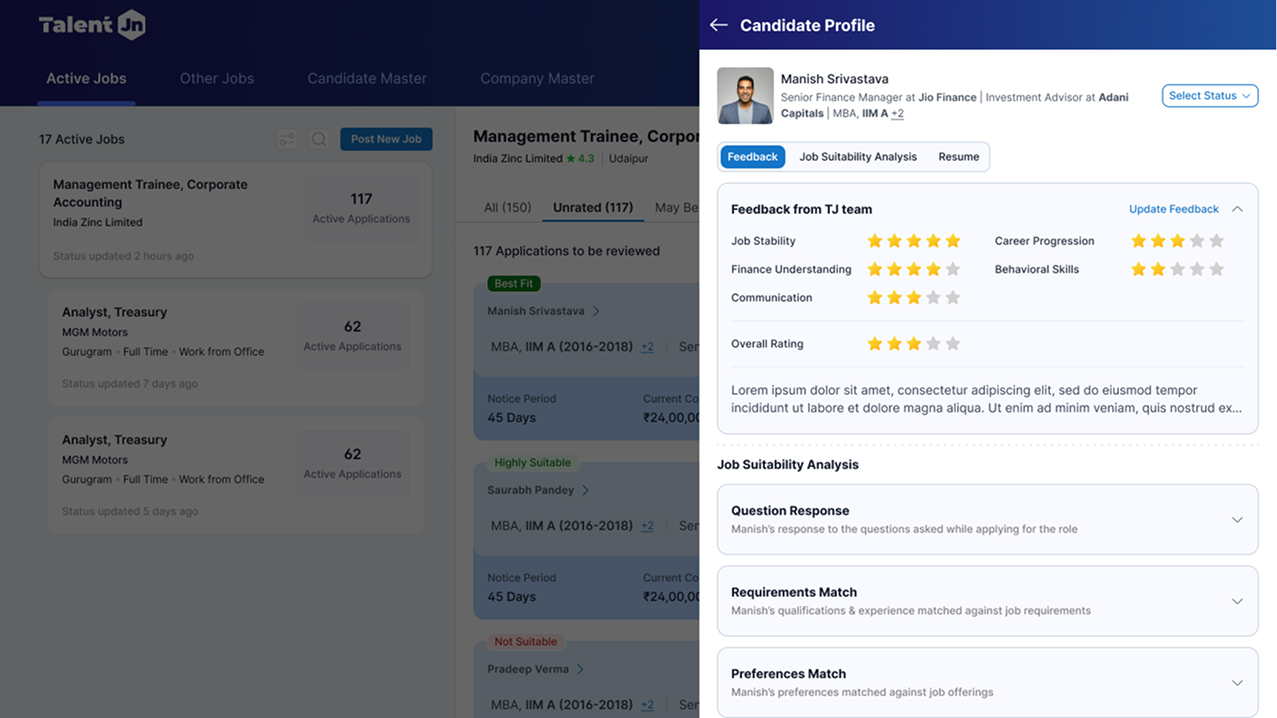Click Manish Srivastava's profile photo
The width and height of the screenshot is (1277, 718).
tap(745, 96)
